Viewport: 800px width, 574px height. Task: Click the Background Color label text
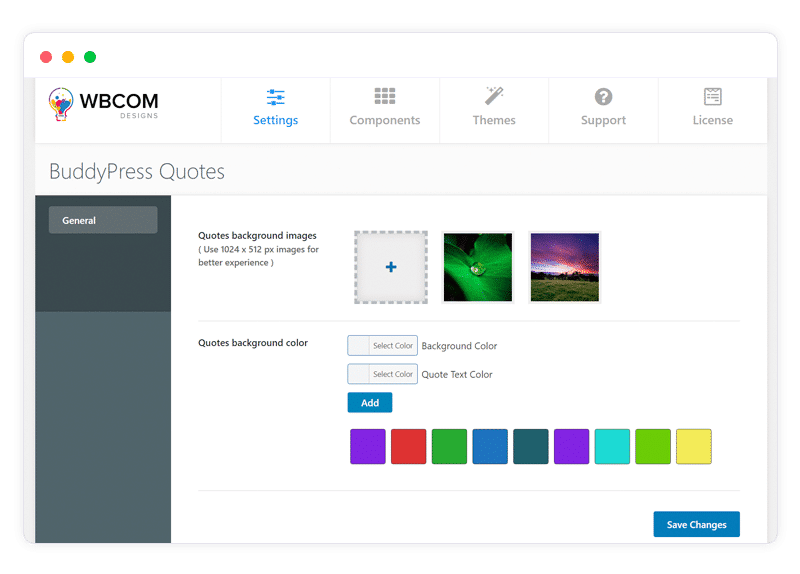(459, 346)
